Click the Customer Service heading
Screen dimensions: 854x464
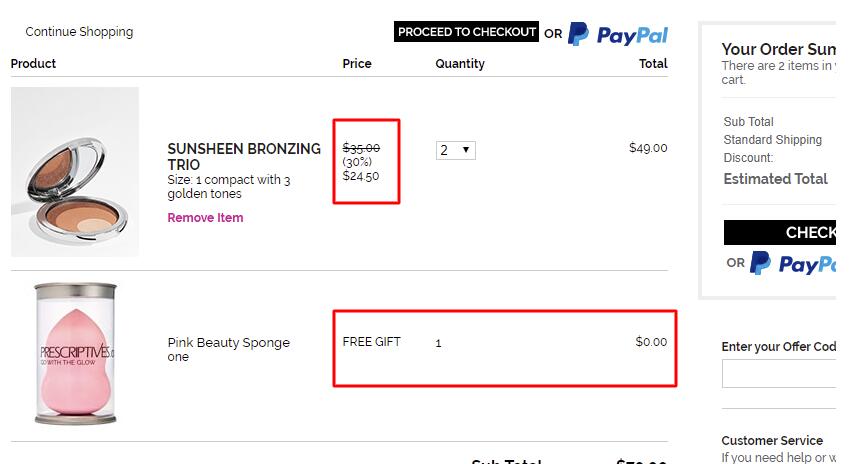pyautogui.click(x=772, y=441)
